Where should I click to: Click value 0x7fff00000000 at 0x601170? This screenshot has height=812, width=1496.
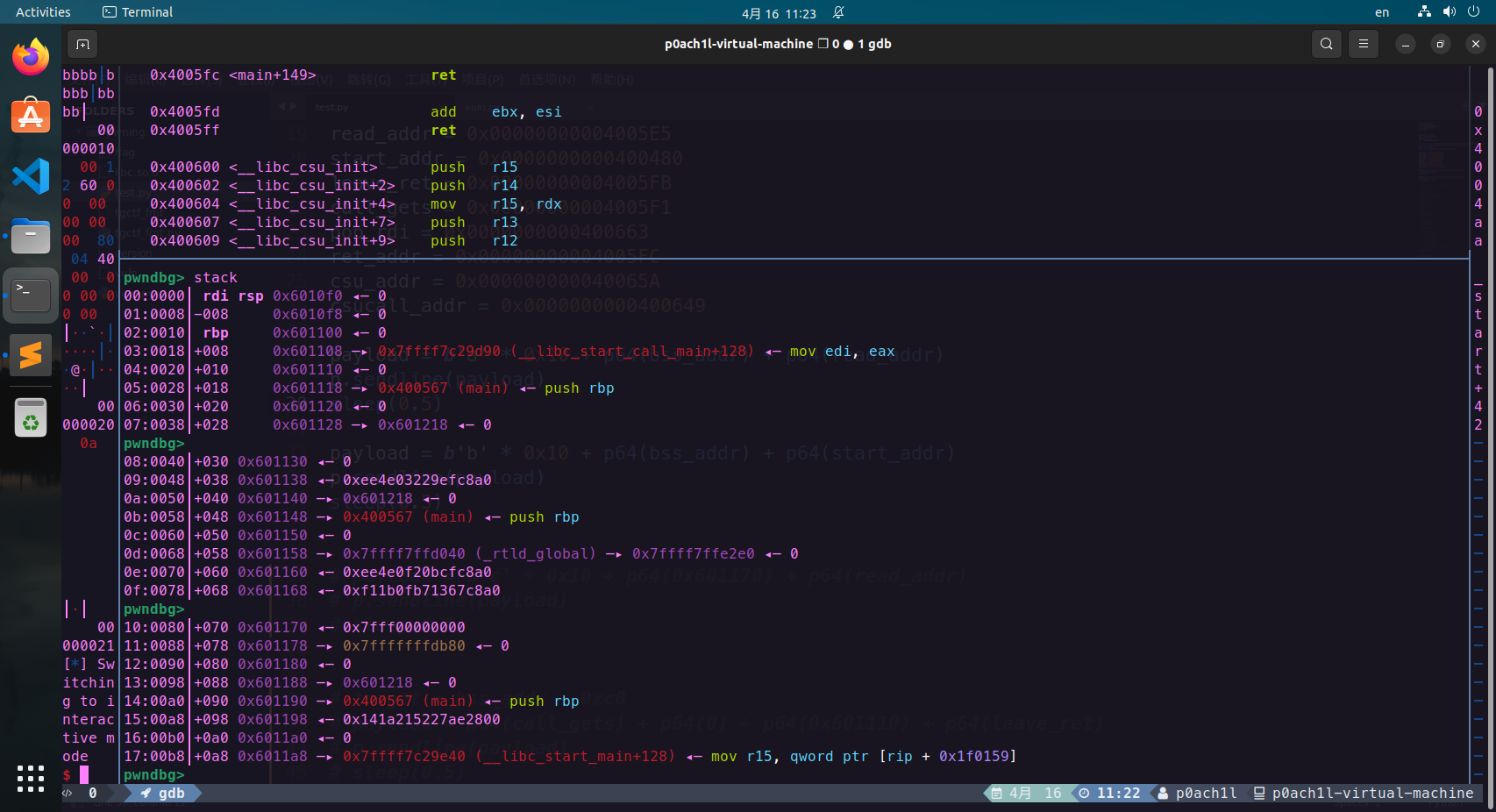click(x=404, y=627)
